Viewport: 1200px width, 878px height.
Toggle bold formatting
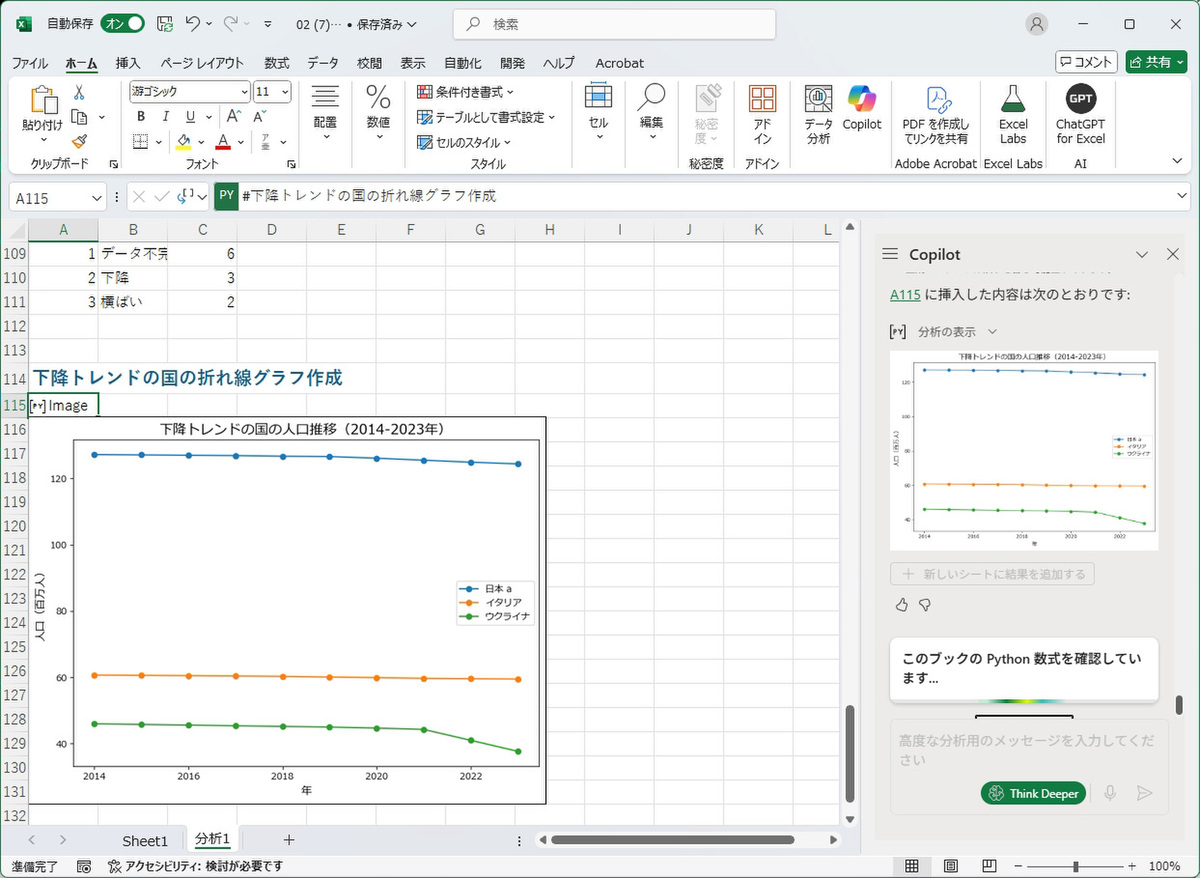coord(141,116)
